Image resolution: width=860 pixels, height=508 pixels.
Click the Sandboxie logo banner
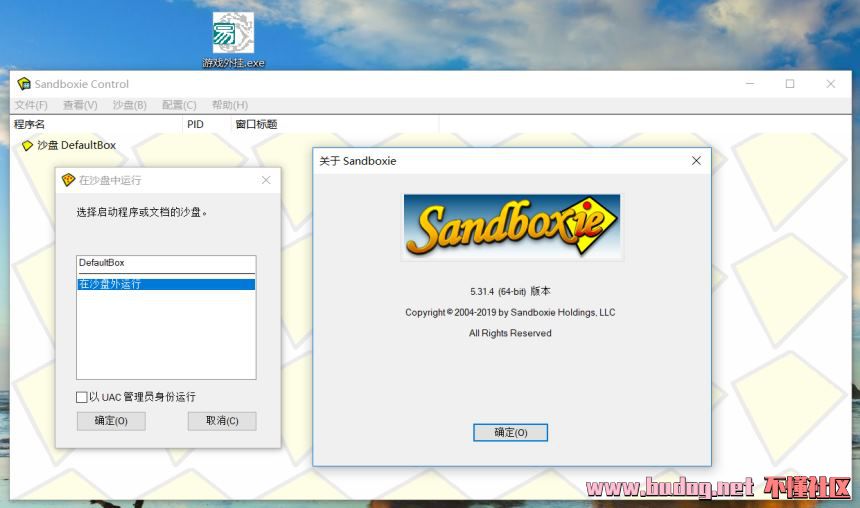click(512, 226)
